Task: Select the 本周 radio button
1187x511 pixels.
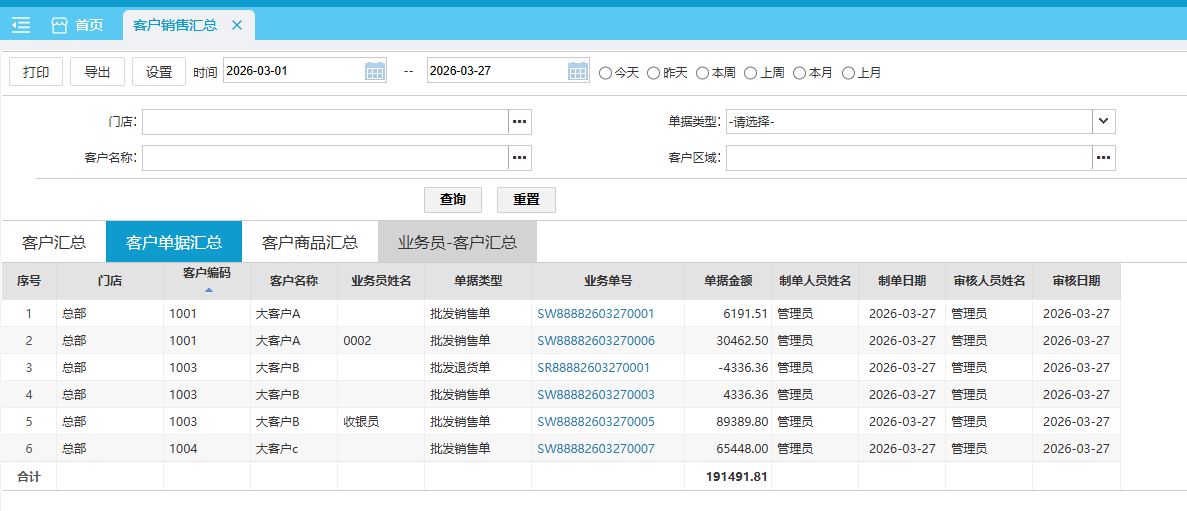Action: point(703,73)
